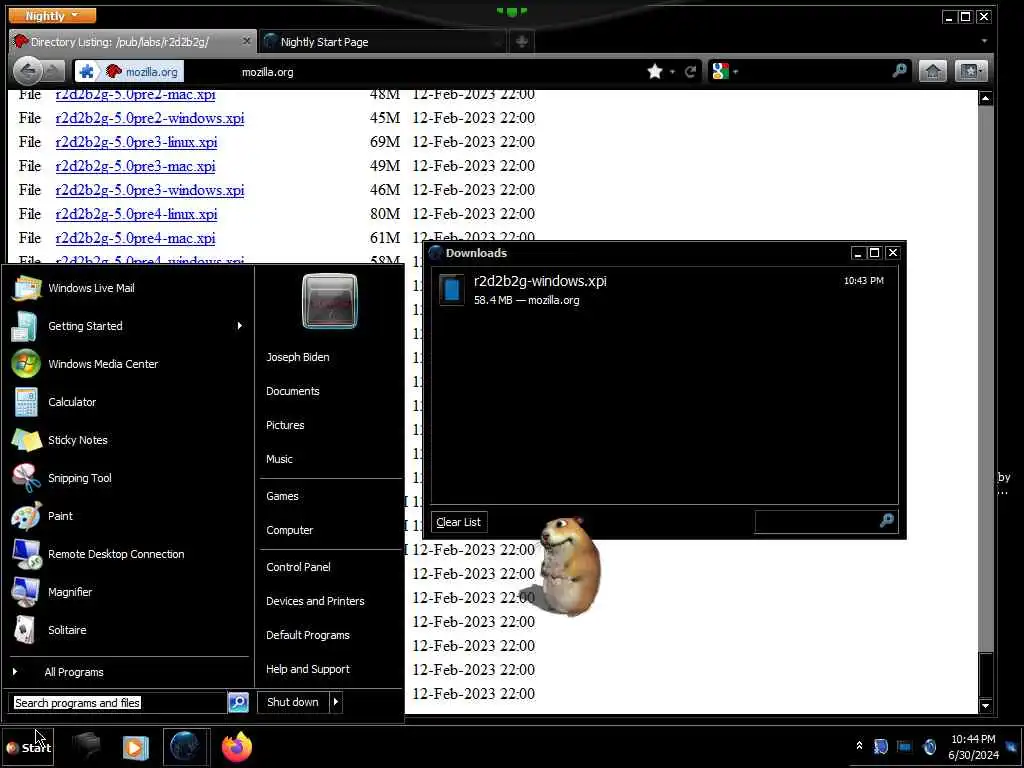Start Remote Desktop Connection
1024x768 pixels.
click(x=127, y=554)
